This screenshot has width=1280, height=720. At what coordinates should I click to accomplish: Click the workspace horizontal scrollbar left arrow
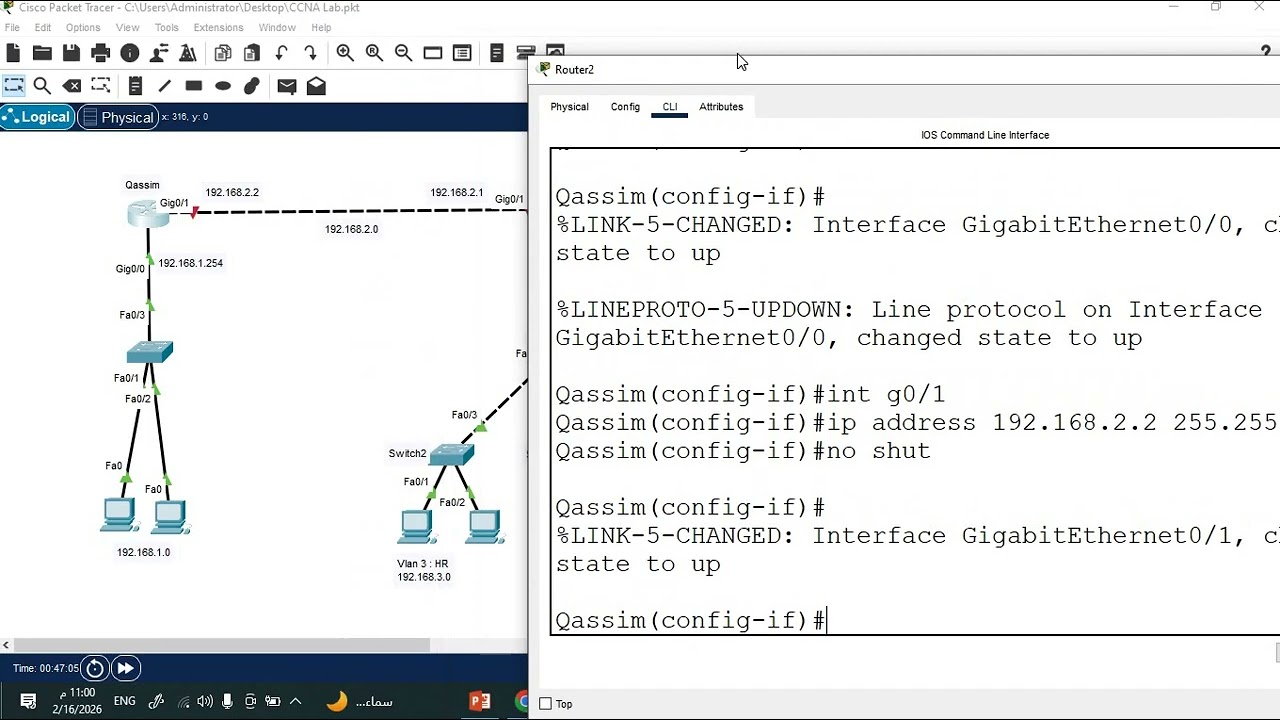click(6, 645)
